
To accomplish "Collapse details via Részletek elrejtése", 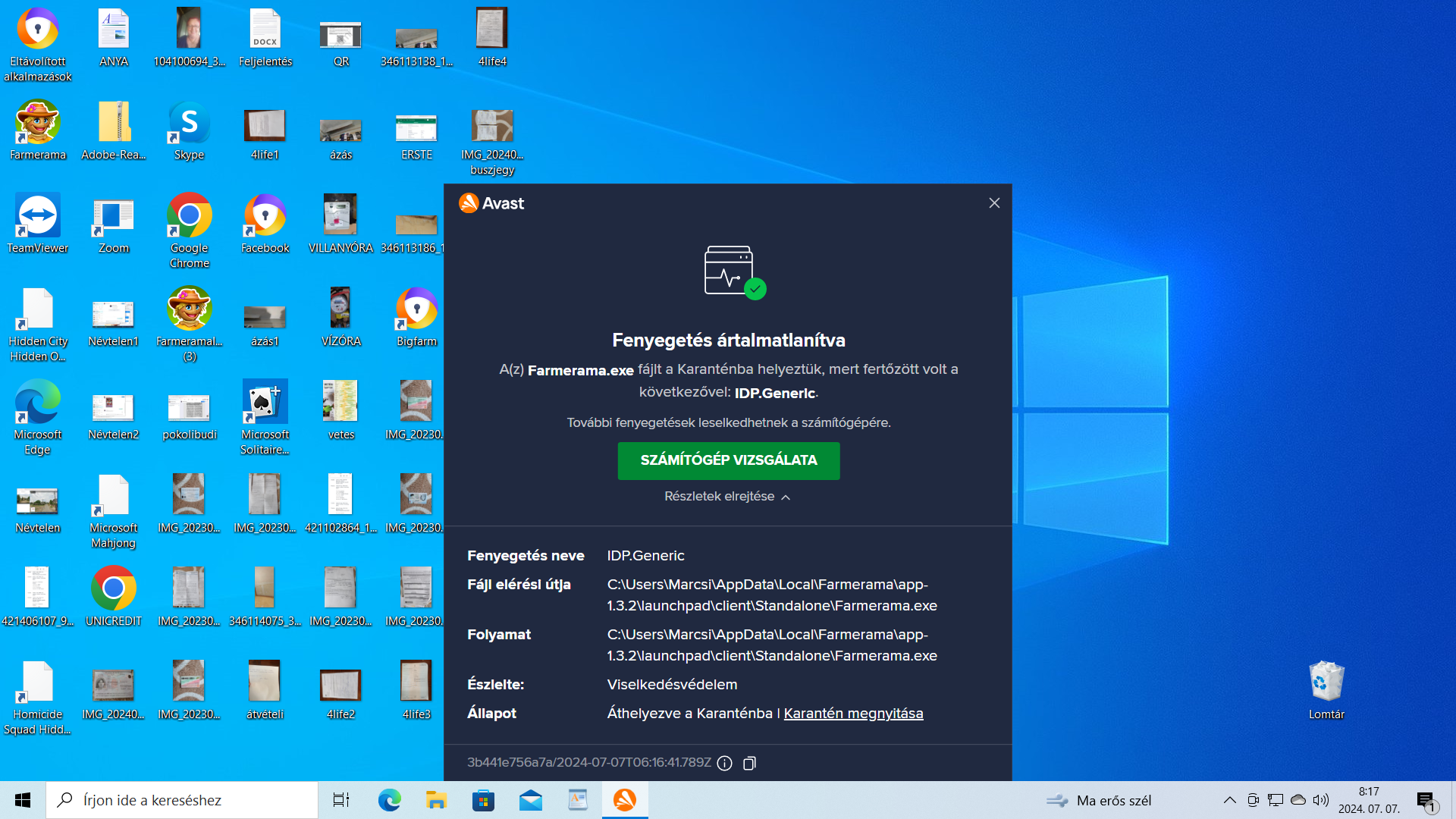I will coord(727,496).
